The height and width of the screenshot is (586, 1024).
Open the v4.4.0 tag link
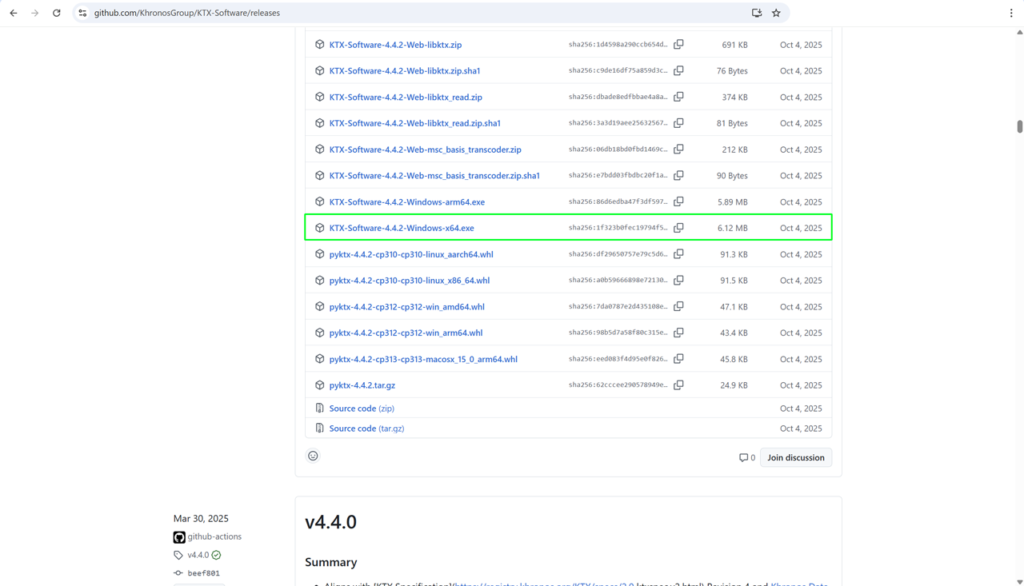click(x=197, y=555)
